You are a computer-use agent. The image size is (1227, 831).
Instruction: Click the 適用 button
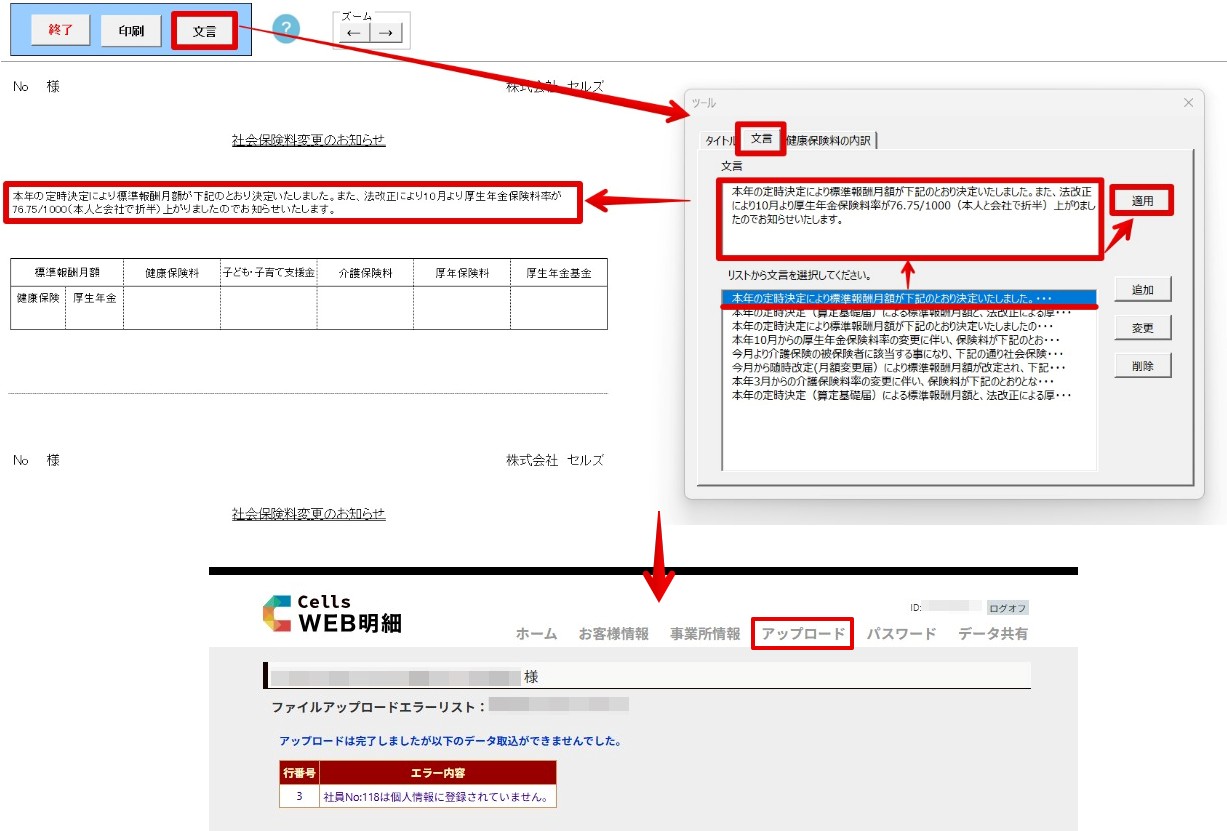point(1142,200)
